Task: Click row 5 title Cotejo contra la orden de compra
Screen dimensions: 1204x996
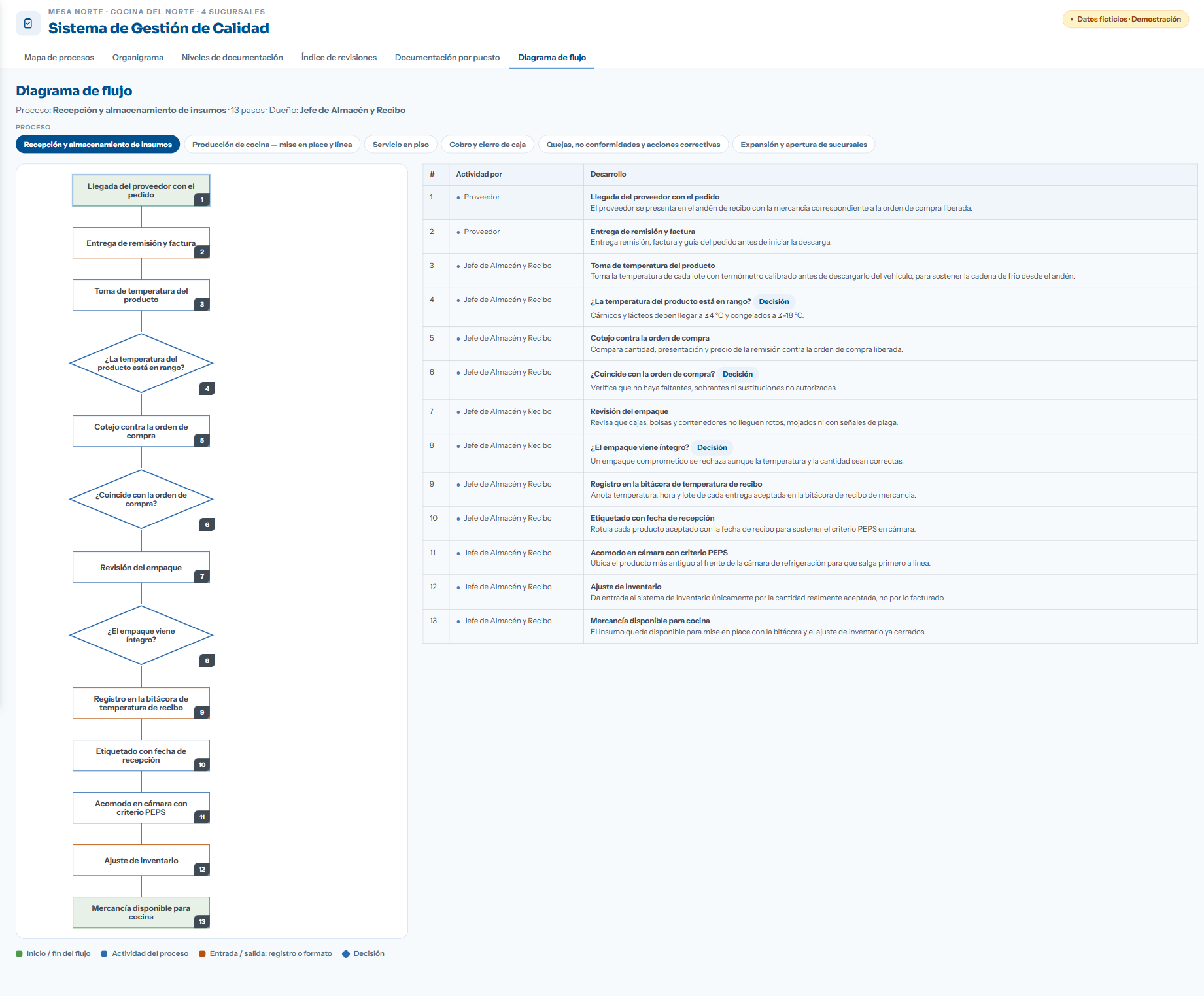Action: click(650, 338)
